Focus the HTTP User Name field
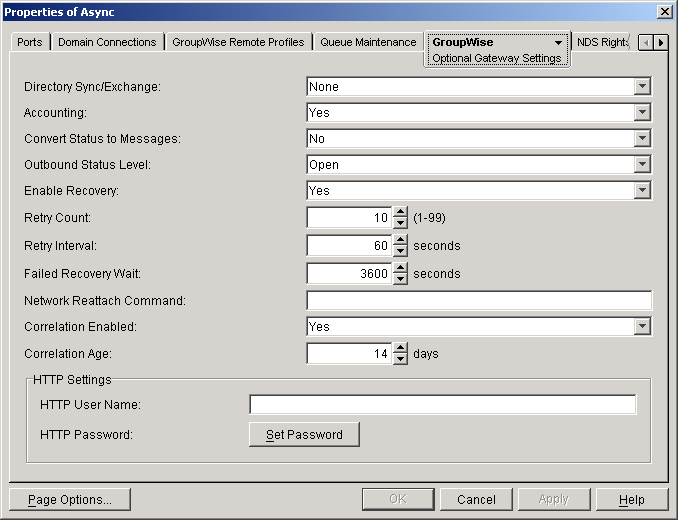The width and height of the screenshot is (678, 520). pos(443,404)
